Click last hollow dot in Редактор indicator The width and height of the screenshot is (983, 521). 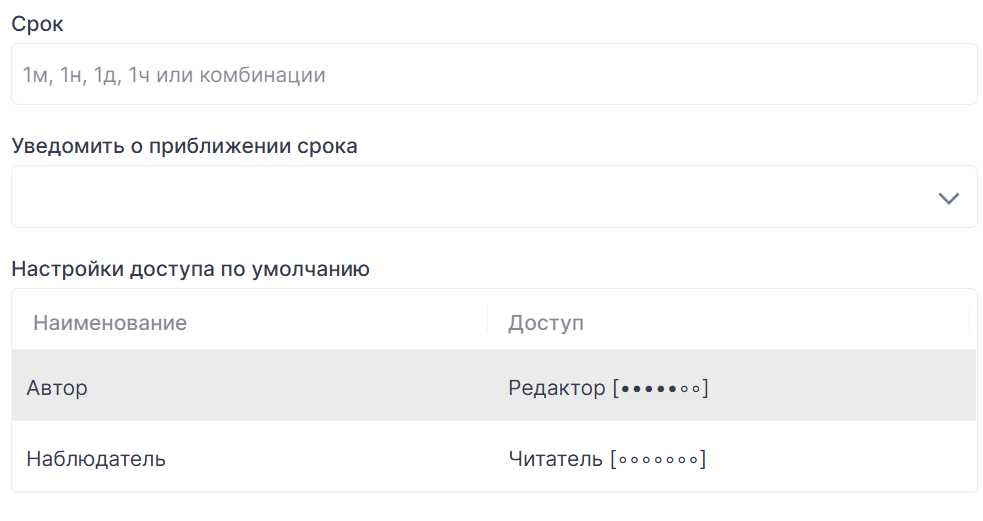(697, 388)
